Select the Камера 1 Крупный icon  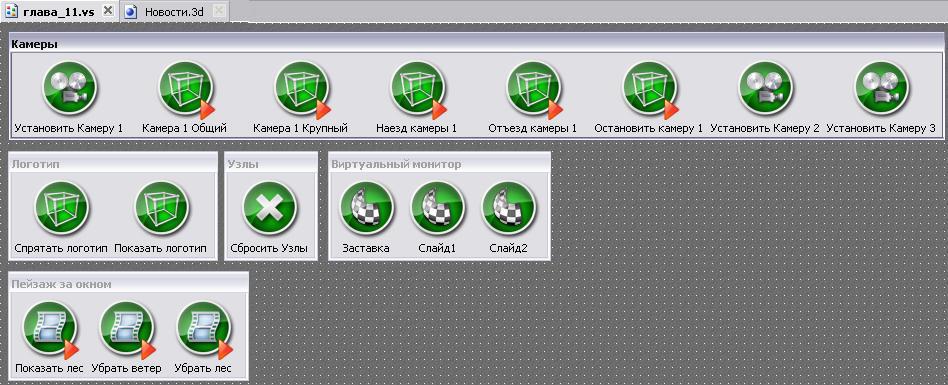click(301, 88)
